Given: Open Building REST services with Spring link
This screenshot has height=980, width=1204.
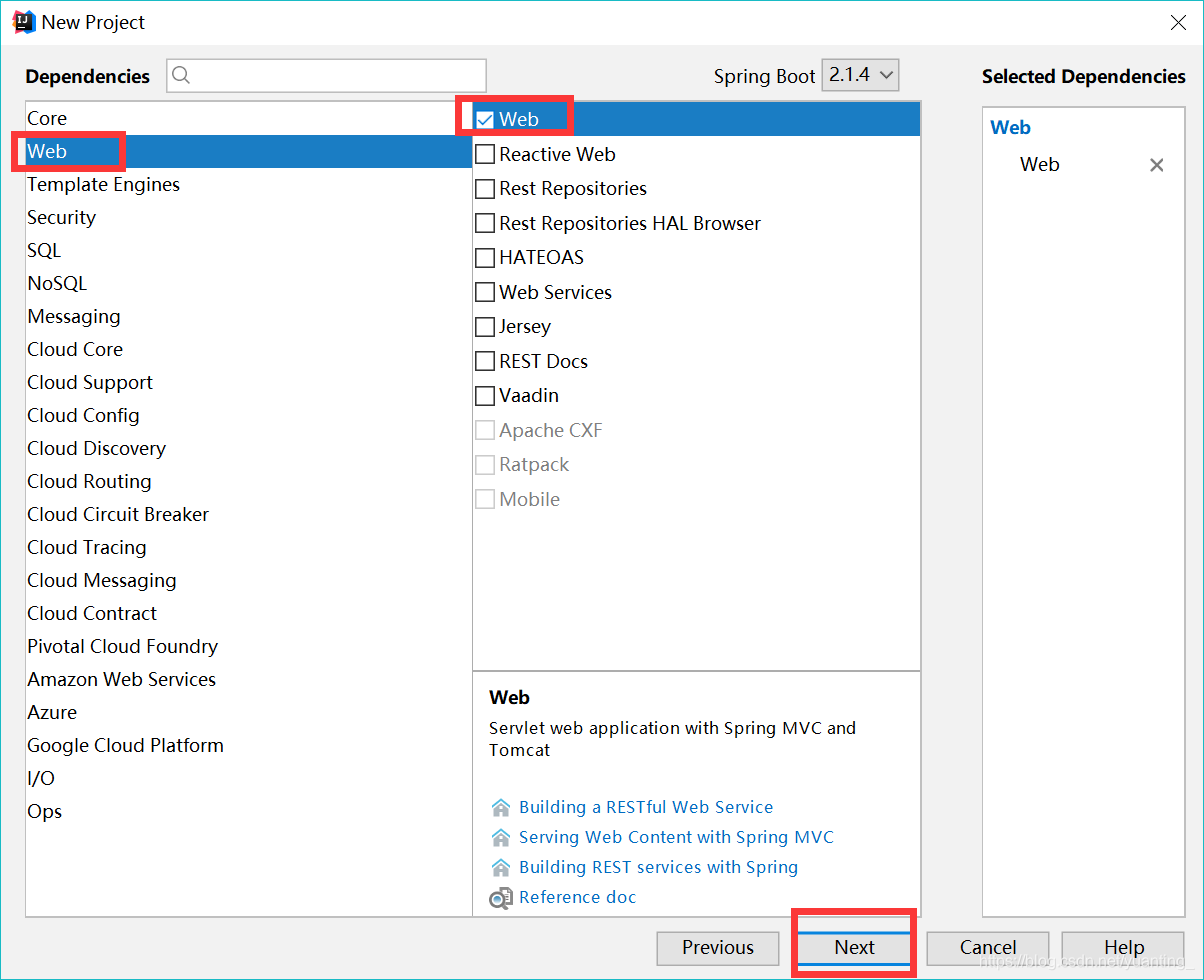Looking at the screenshot, I should click(658, 868).
